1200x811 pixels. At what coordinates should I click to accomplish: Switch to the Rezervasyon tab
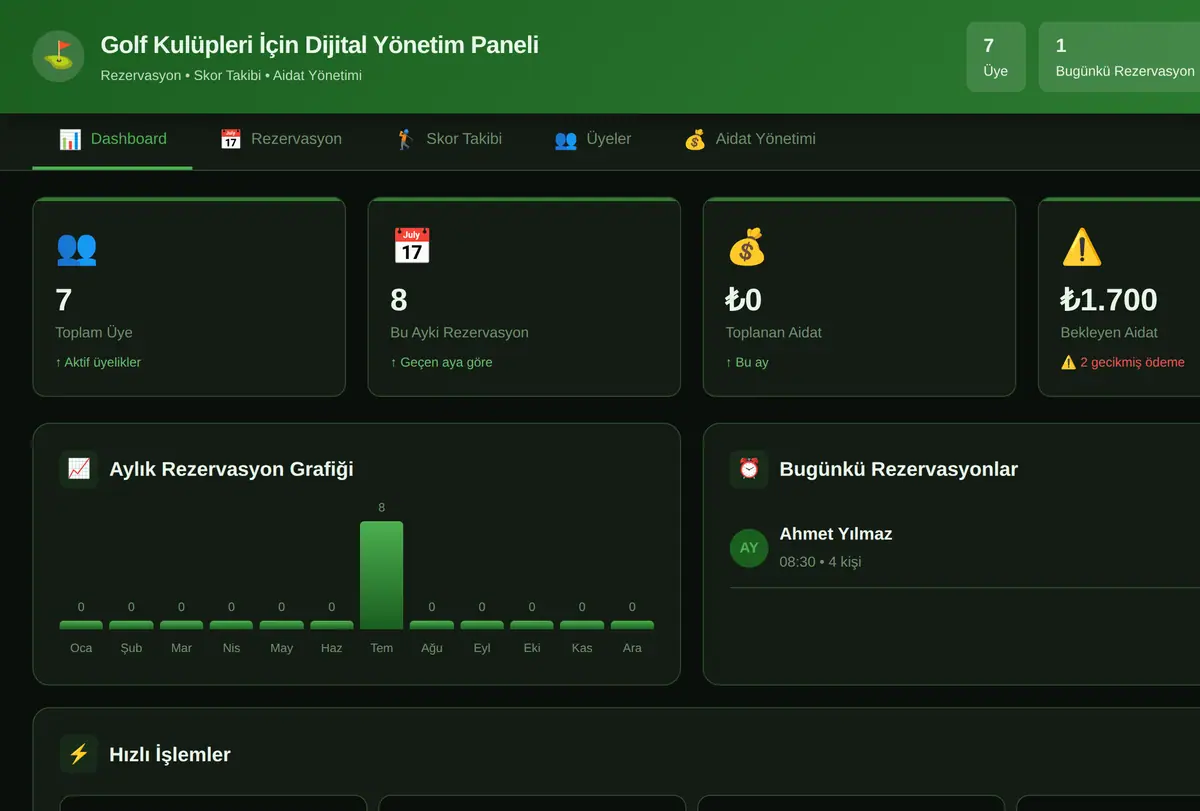click(281, 140)
